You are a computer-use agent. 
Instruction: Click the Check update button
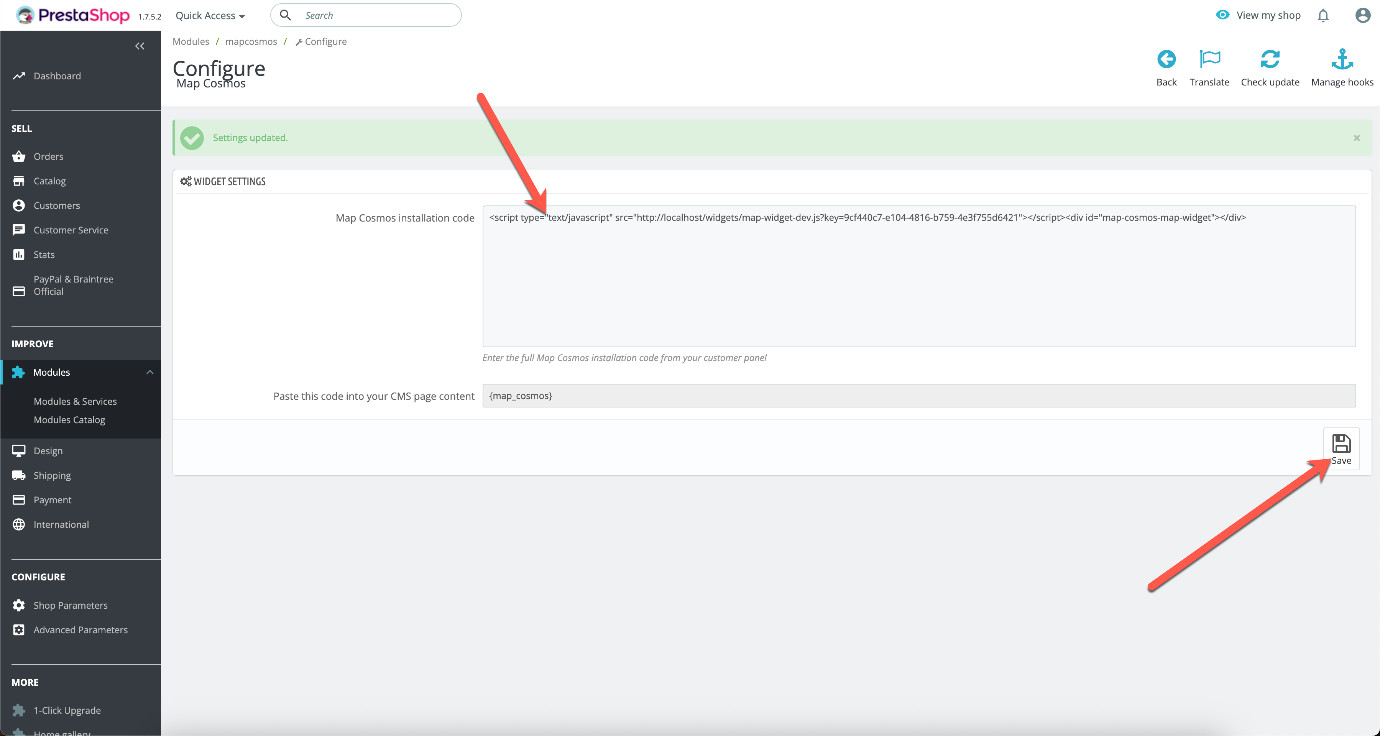tap(1270, 67)
